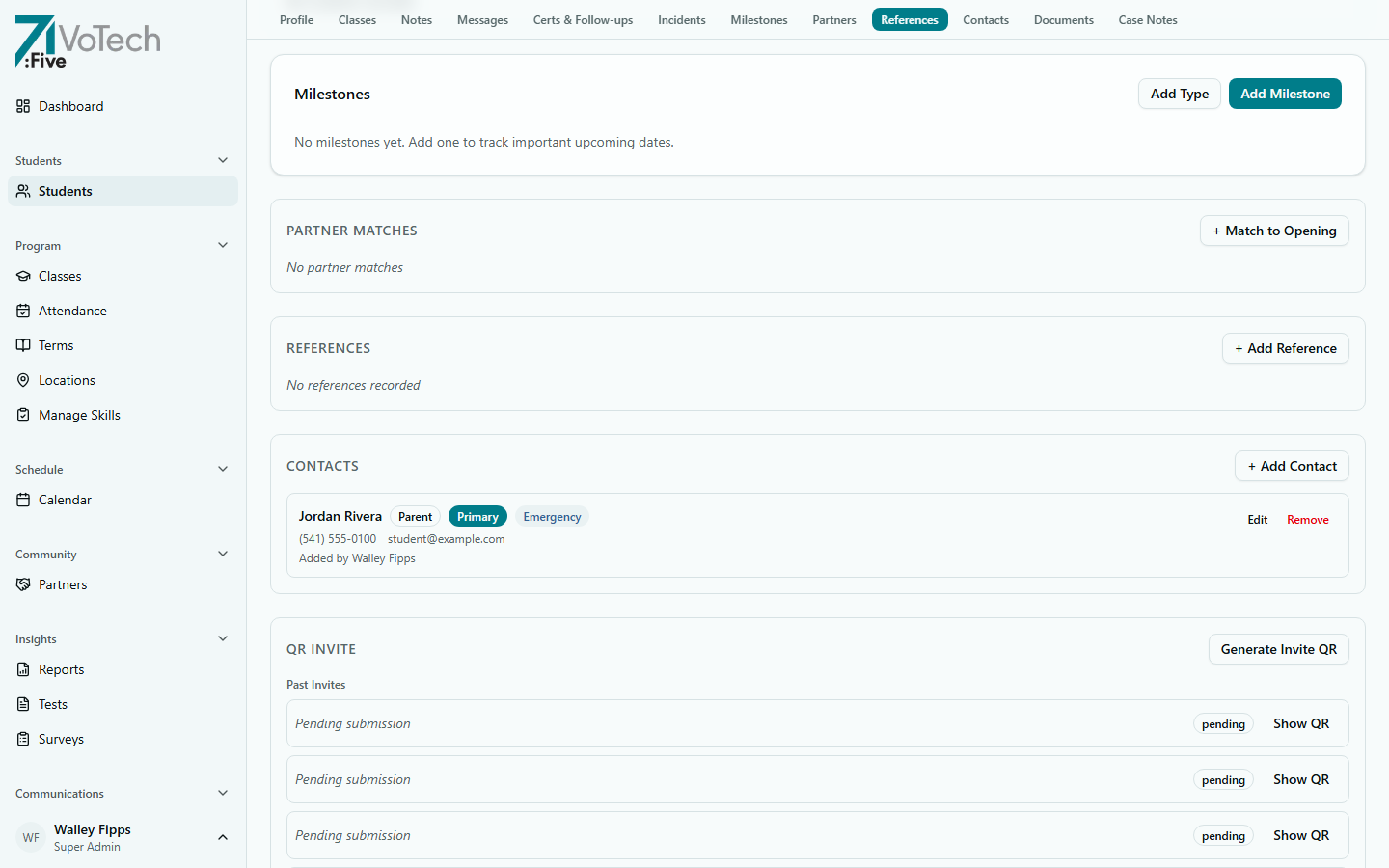Viewport: 1389px width, 868px height.
Task: Click Match to Opening for partner matches
Action: tap(1274, 231)
